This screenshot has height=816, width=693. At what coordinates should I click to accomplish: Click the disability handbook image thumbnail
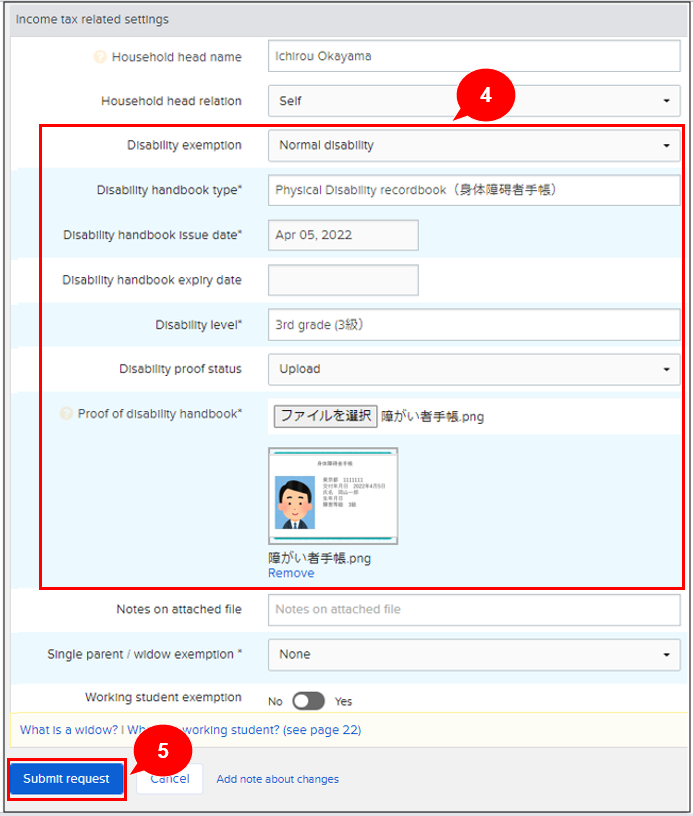[x=333, y=496]
